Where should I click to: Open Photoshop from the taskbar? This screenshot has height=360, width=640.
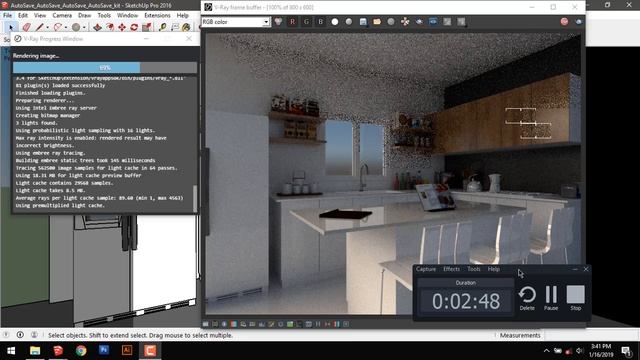(x=104, y=351)
